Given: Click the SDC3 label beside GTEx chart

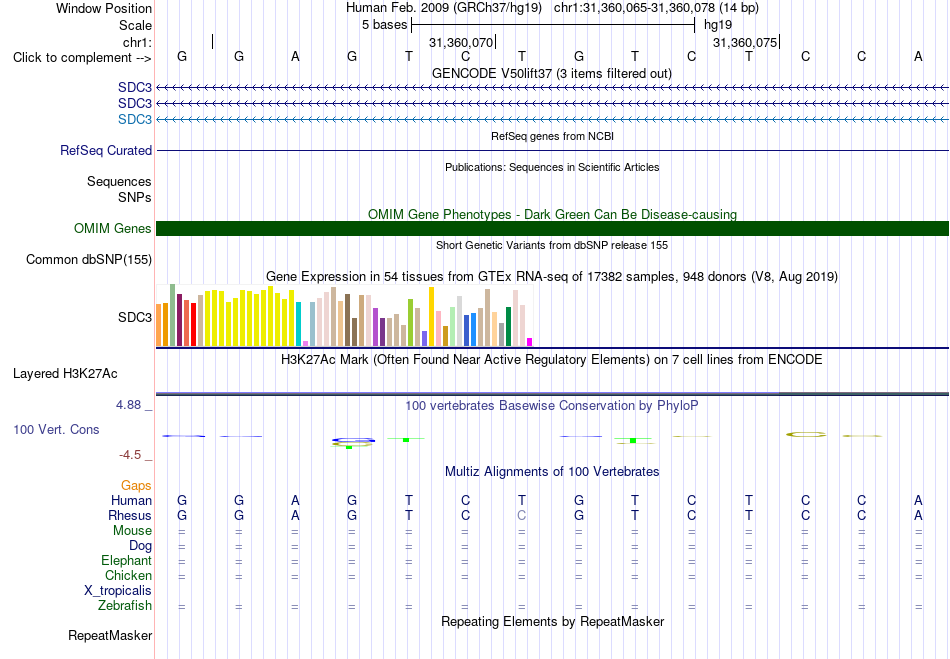Looking at the screenshot, I should coord(135,317).
